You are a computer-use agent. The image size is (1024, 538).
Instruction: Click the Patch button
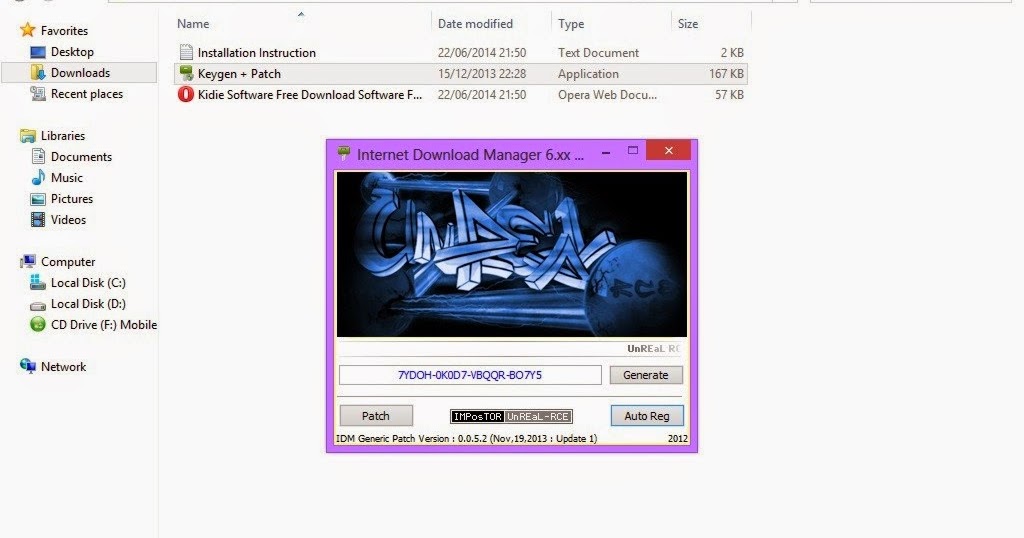click(x=376, y=415)
